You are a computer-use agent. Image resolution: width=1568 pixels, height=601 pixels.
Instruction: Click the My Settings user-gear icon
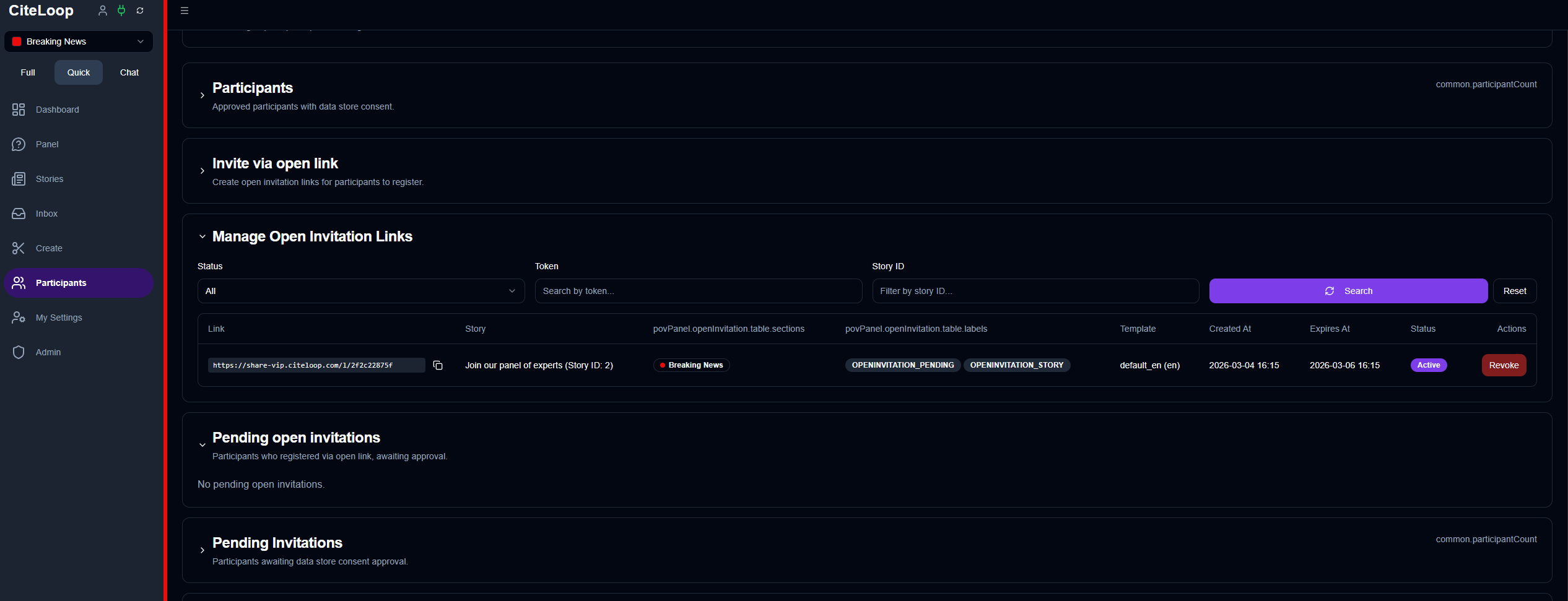point(19,318)
